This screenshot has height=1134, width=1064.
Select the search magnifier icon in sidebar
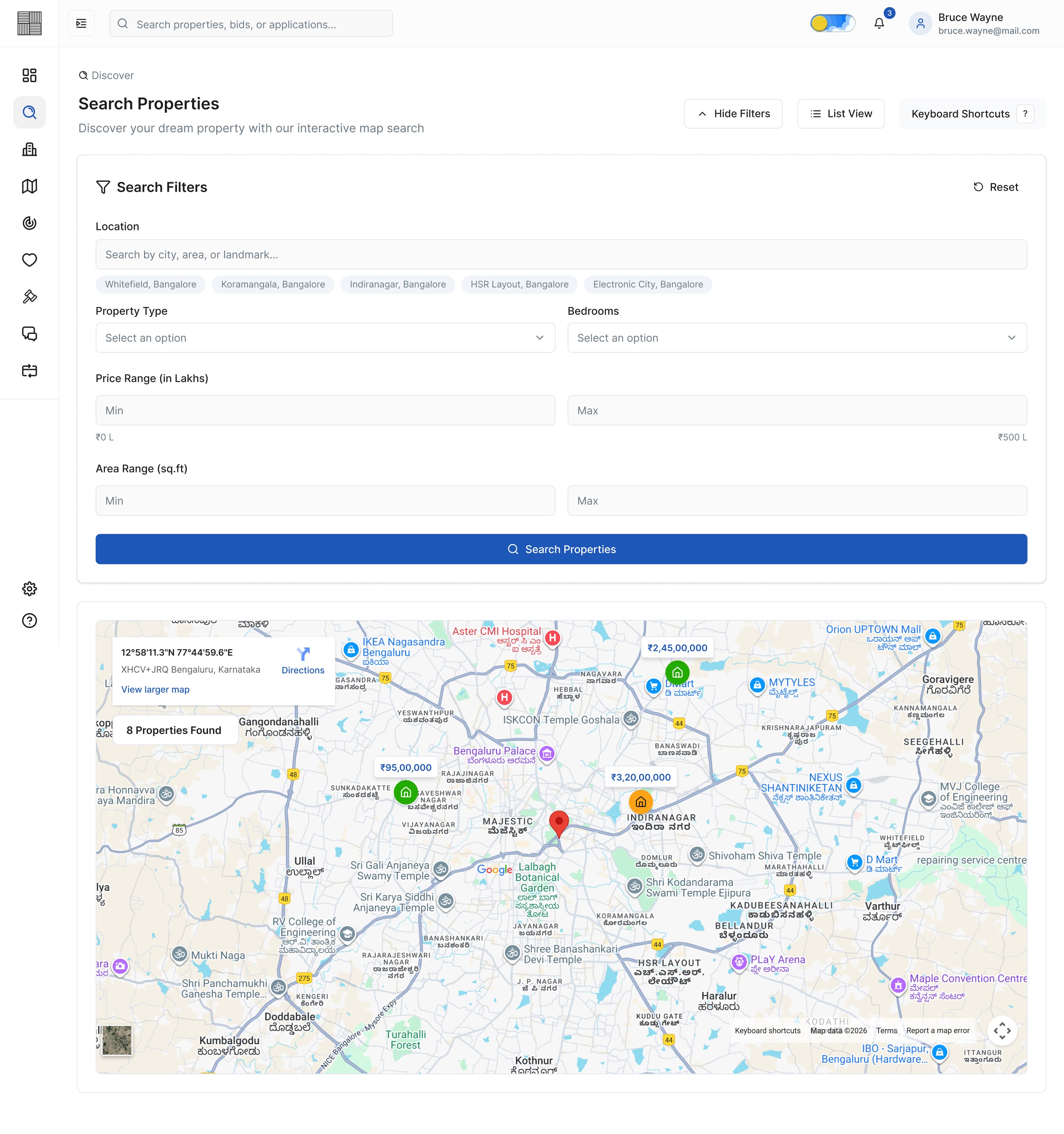29,112
